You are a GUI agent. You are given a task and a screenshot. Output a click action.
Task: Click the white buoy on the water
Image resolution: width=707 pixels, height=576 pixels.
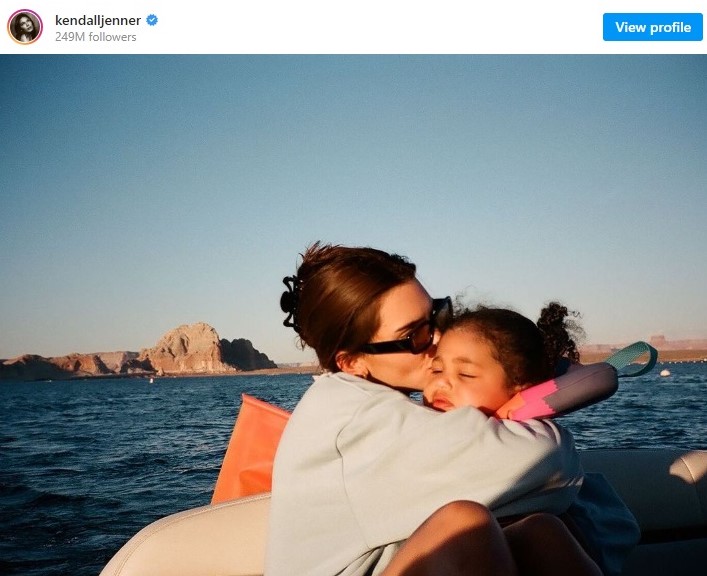point(664,374)
